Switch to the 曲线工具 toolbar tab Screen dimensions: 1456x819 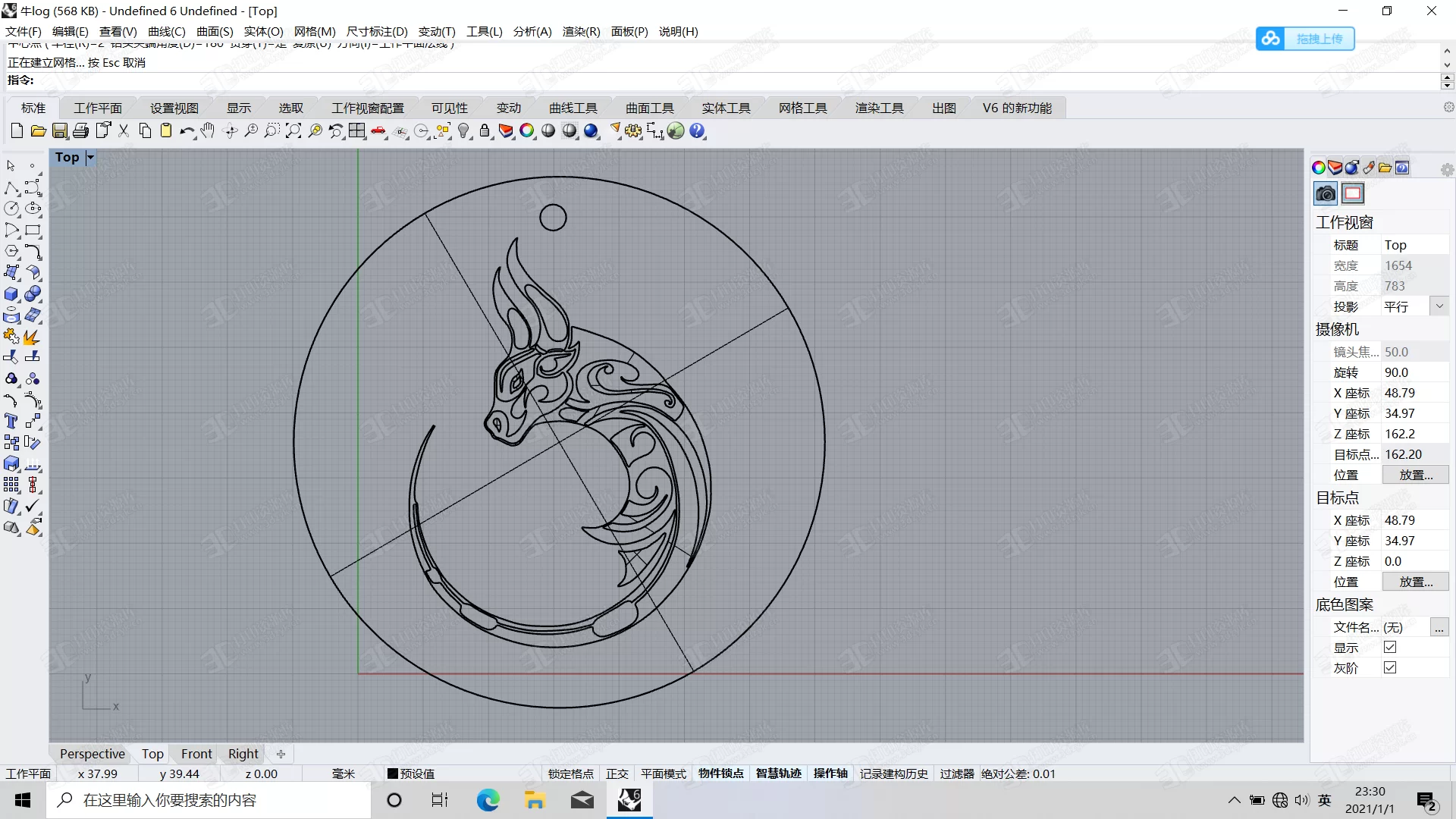[x=573, y=108]
